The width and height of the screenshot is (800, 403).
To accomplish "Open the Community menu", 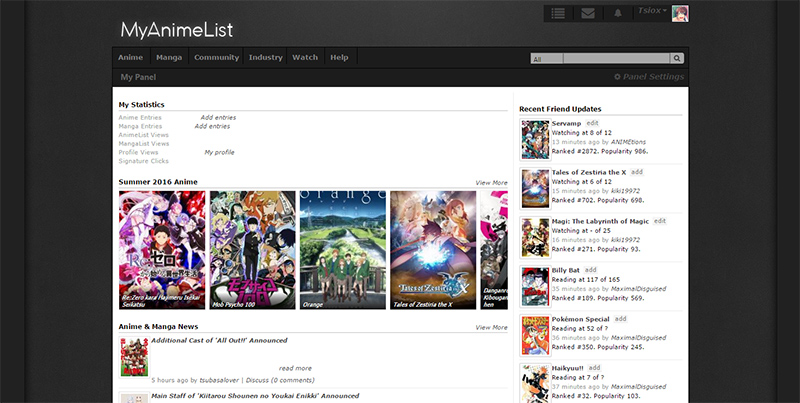I will 216,58.
